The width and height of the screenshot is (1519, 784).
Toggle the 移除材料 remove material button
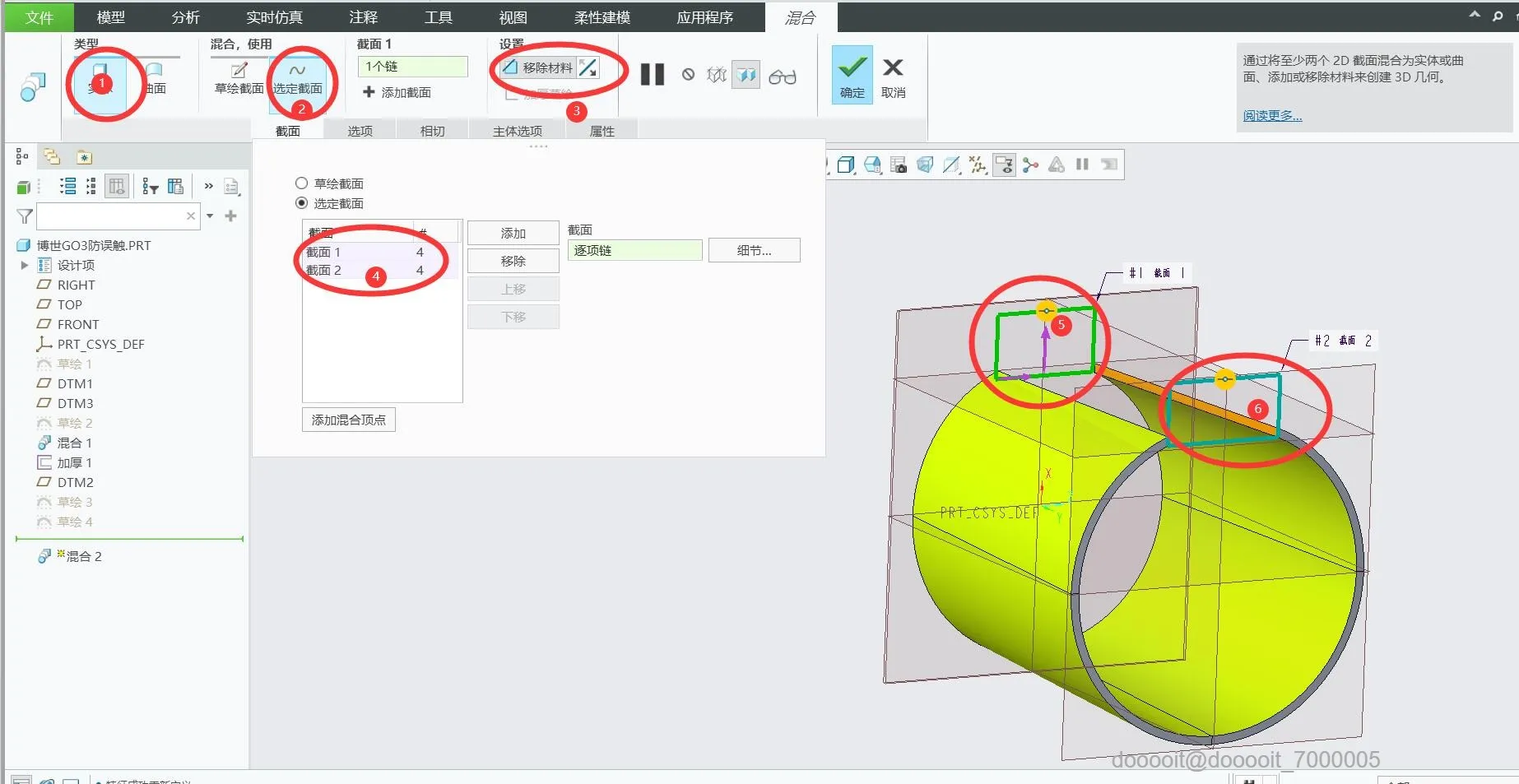coord(537,67)
